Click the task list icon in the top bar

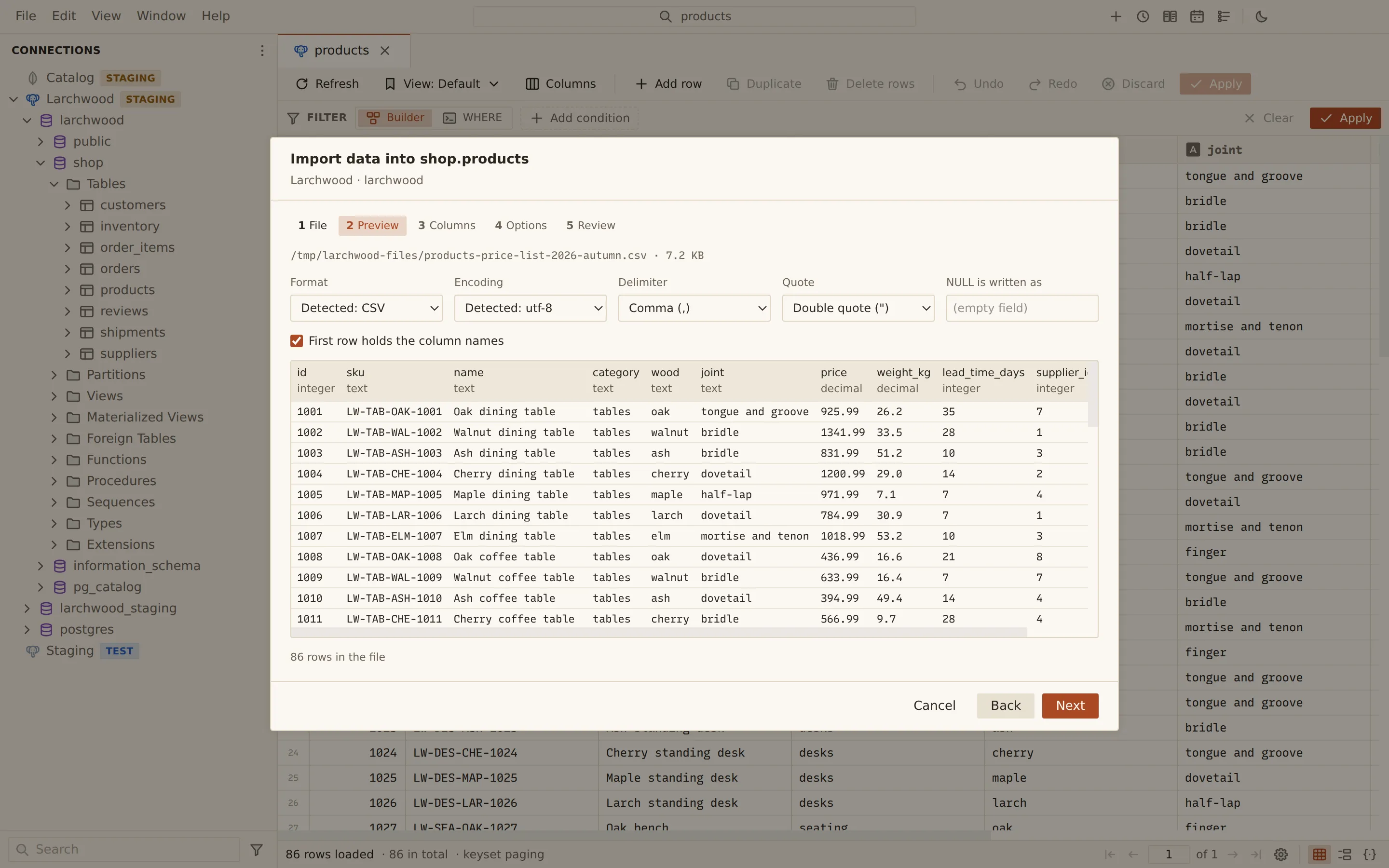[x=1224, y=16]
